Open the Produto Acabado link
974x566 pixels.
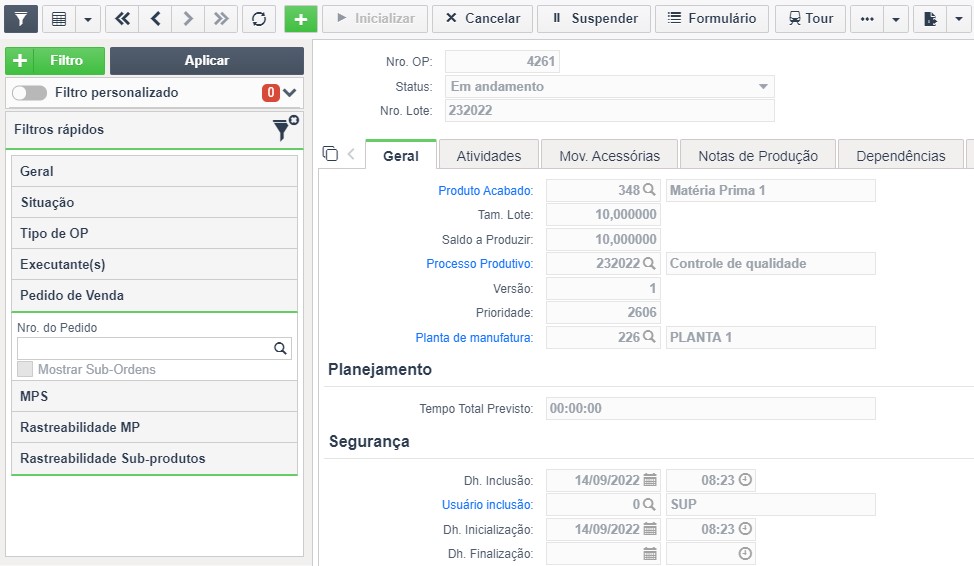click(x=485, y=191)
